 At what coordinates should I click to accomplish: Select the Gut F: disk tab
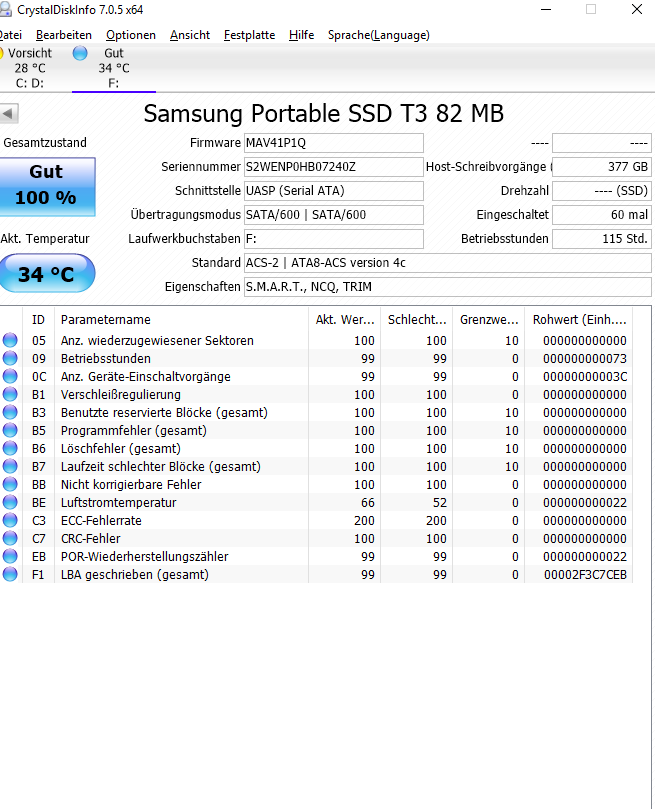tap(113, 68)
